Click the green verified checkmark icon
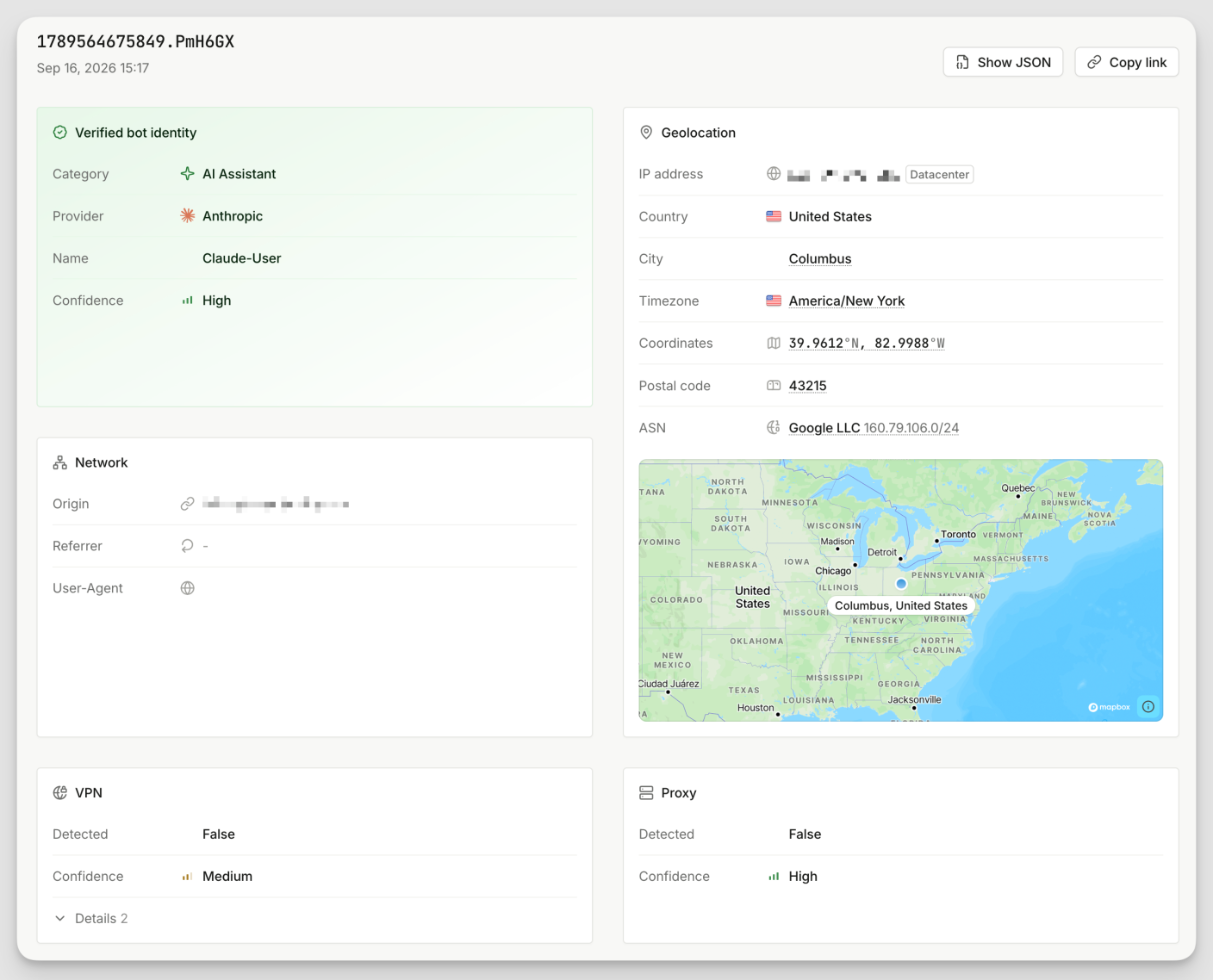 [60, 132]
